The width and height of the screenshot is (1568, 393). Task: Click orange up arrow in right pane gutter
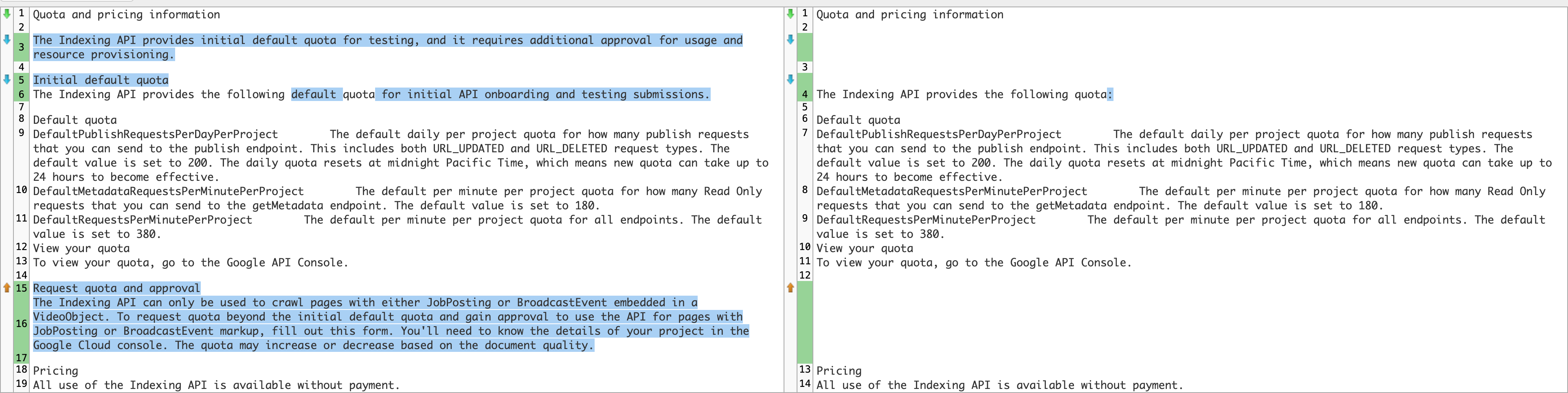[x=790, y=287]
